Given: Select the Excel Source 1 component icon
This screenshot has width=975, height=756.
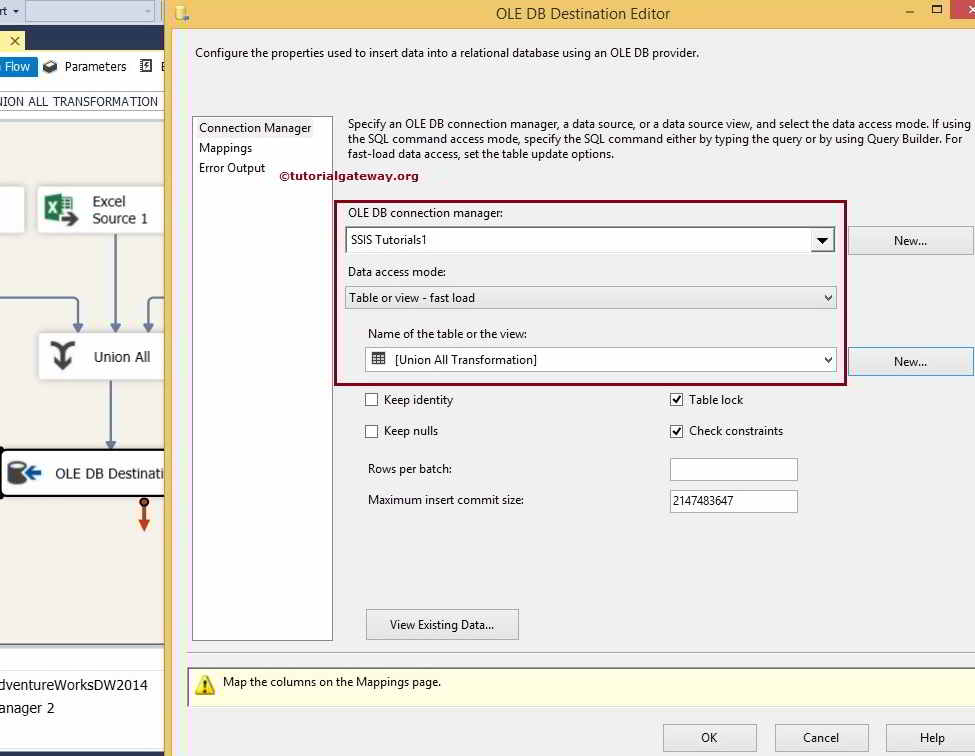Looking at the screenshot, I should click(60, 209).
